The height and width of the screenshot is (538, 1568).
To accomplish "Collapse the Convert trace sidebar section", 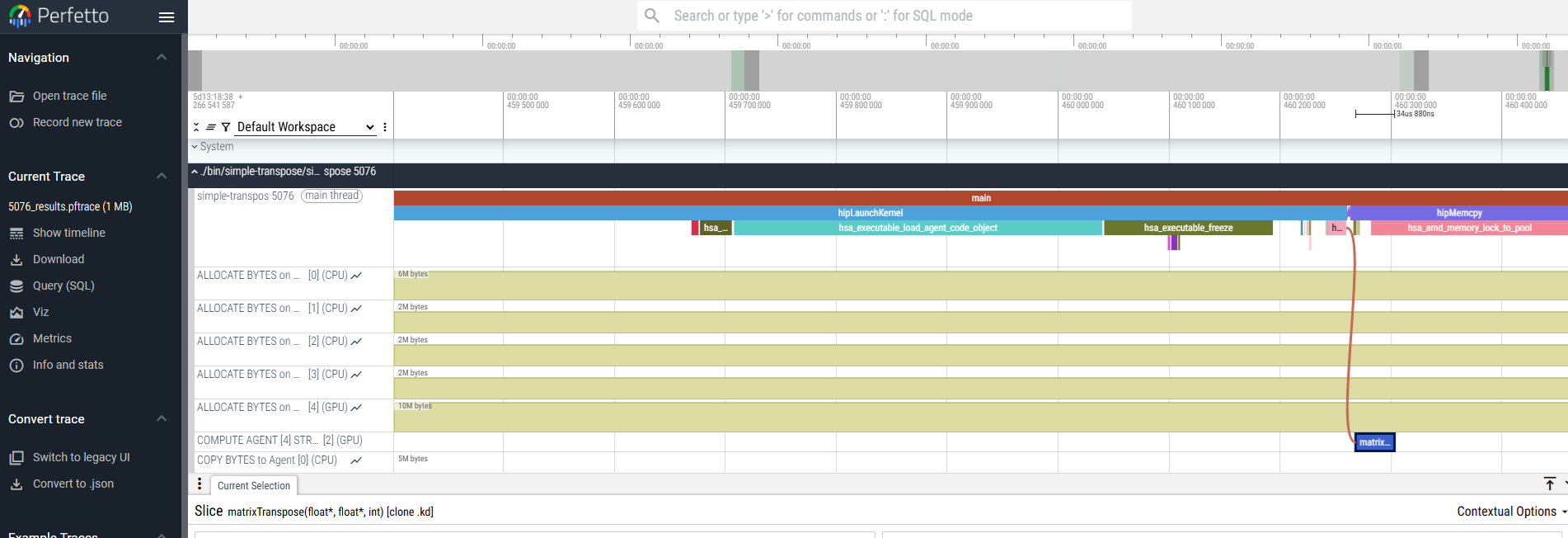I will click(162, 419).
